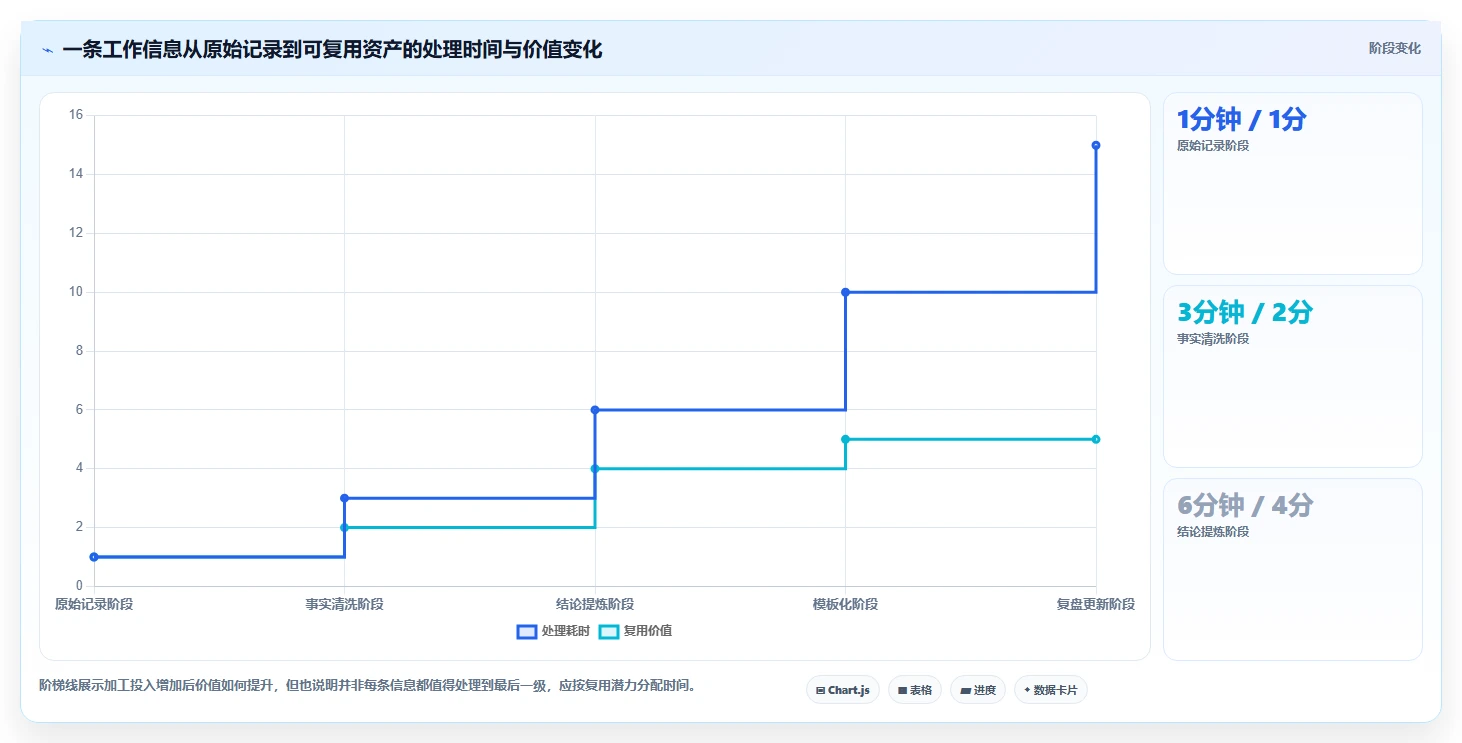Click the y-axis value 10
Screen dimensions: 1462x743
[76, 292]
